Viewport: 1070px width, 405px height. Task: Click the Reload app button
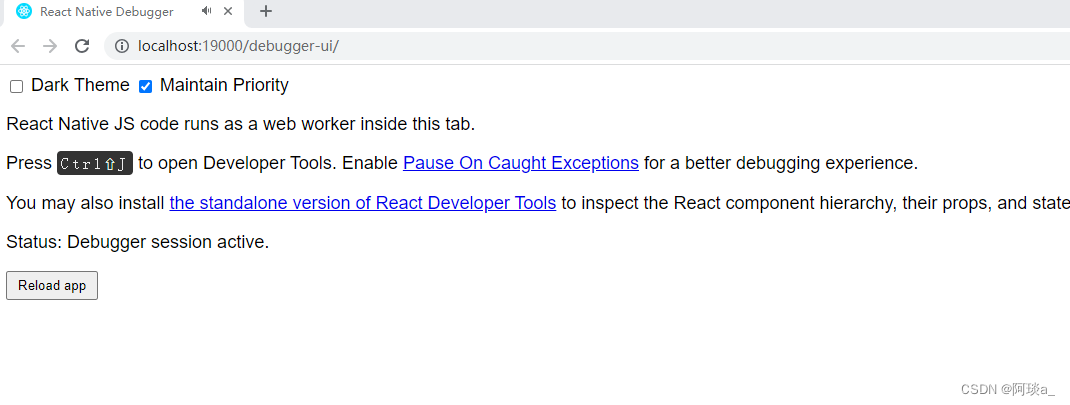coord(52,285)
